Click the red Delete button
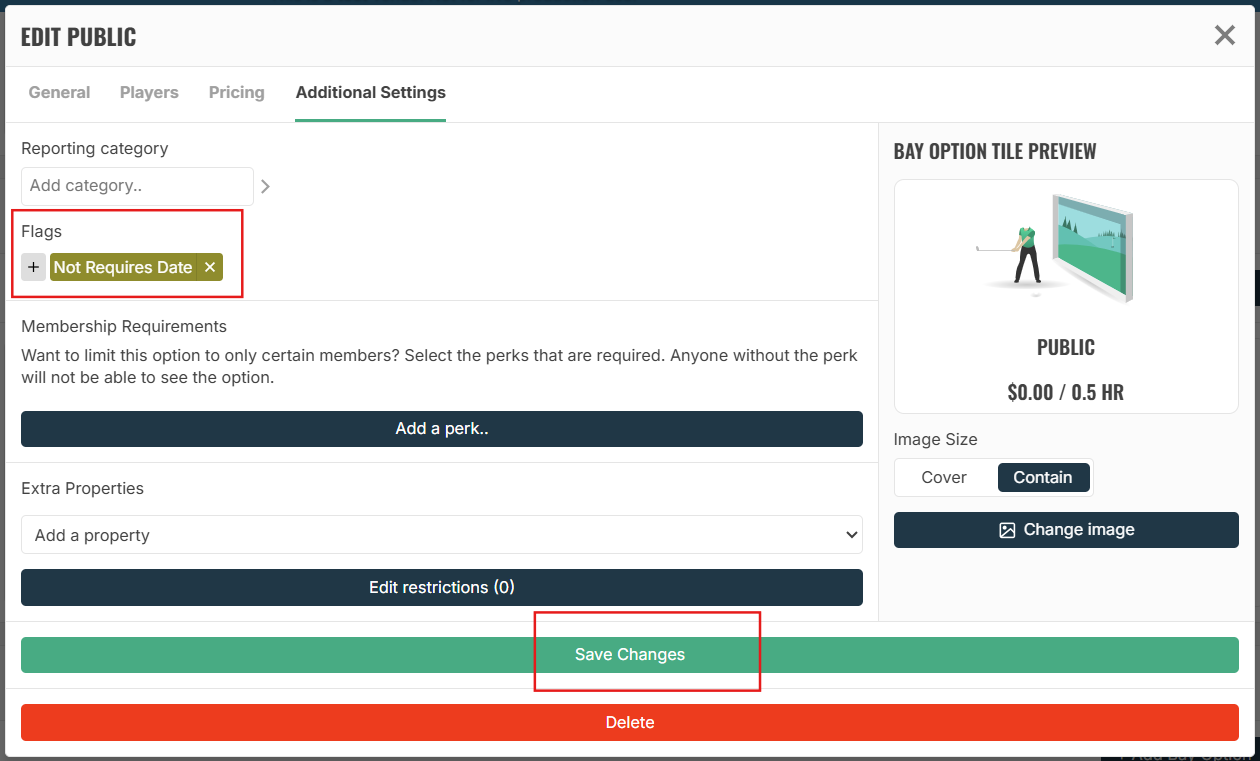Screen dimensions: 1260x761 pyautogui.click(x=630, y=722)
